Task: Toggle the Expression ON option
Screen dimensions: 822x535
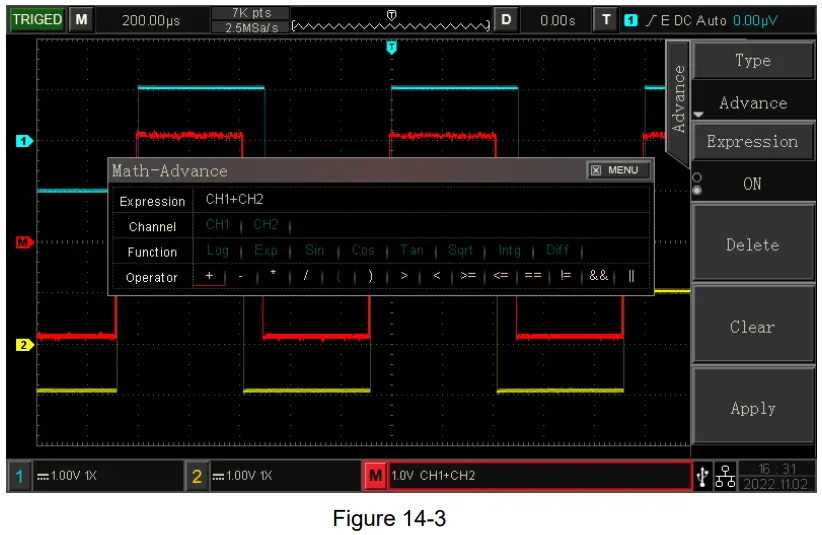Action: pyautogui.click(x=752, y=183)
